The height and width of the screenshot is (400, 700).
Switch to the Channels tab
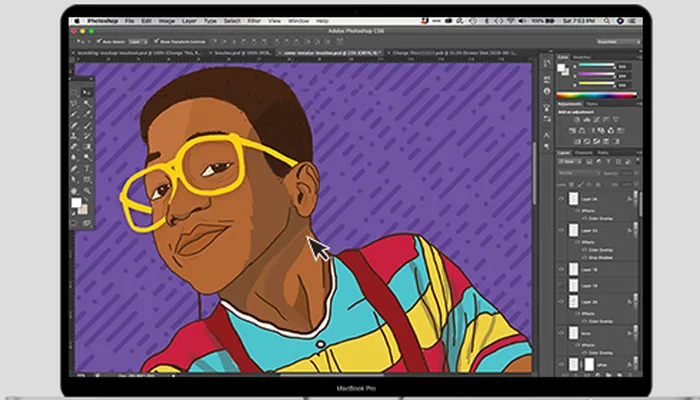pyautogui.click(x=583, y=153)
